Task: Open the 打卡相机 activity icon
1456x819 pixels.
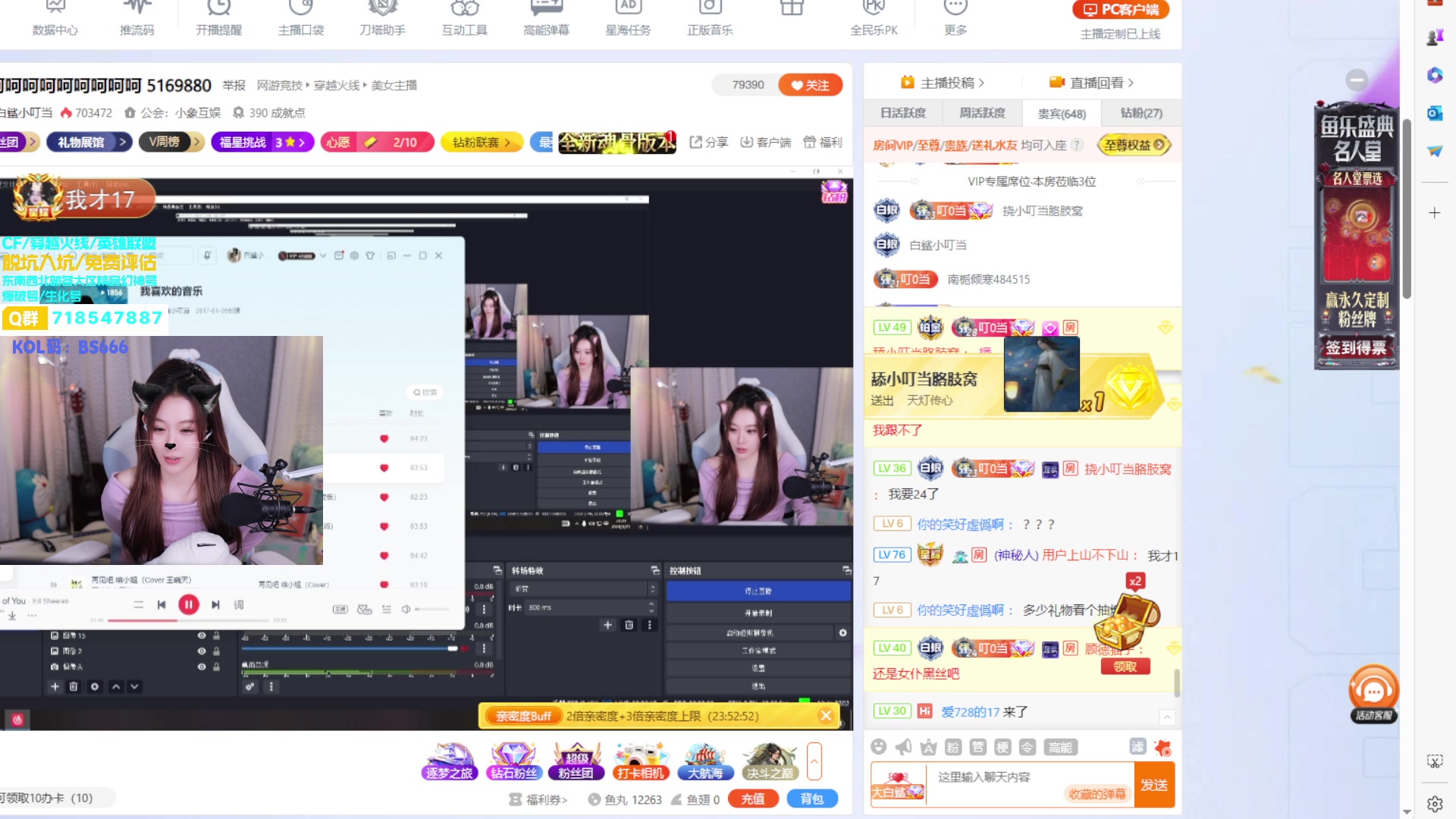Action: tap(641, 761)
